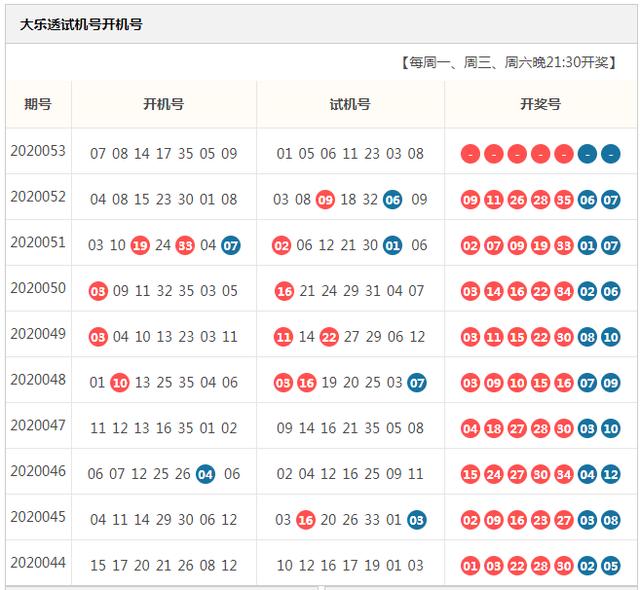Viewport: 640px width, 590px height.
Task: Click blue ball 02 in 2020050 开奖号
Action: (x=587, y=291)
